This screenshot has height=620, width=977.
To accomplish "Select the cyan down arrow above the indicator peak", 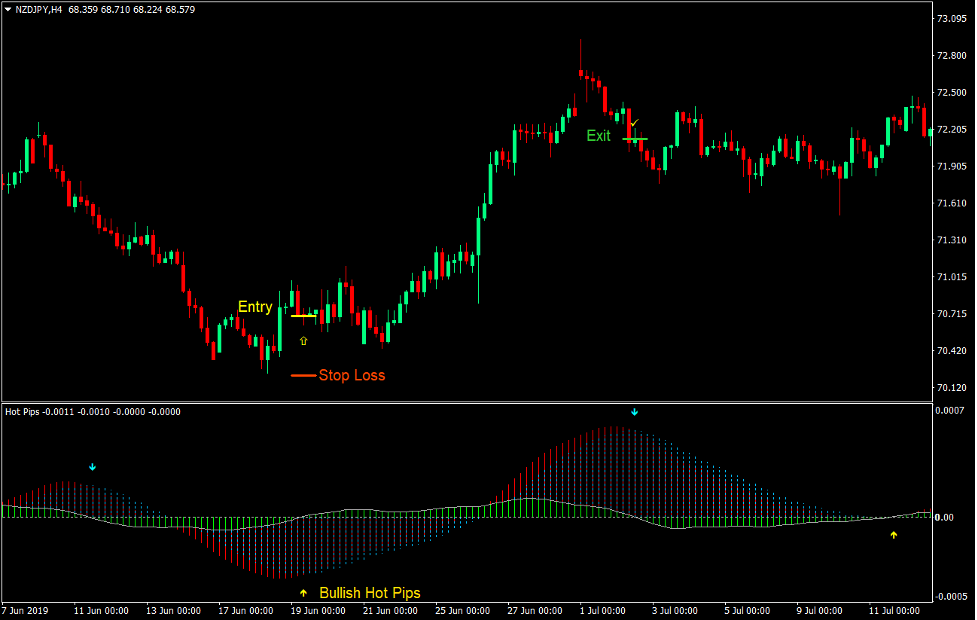I will point(636,410).
